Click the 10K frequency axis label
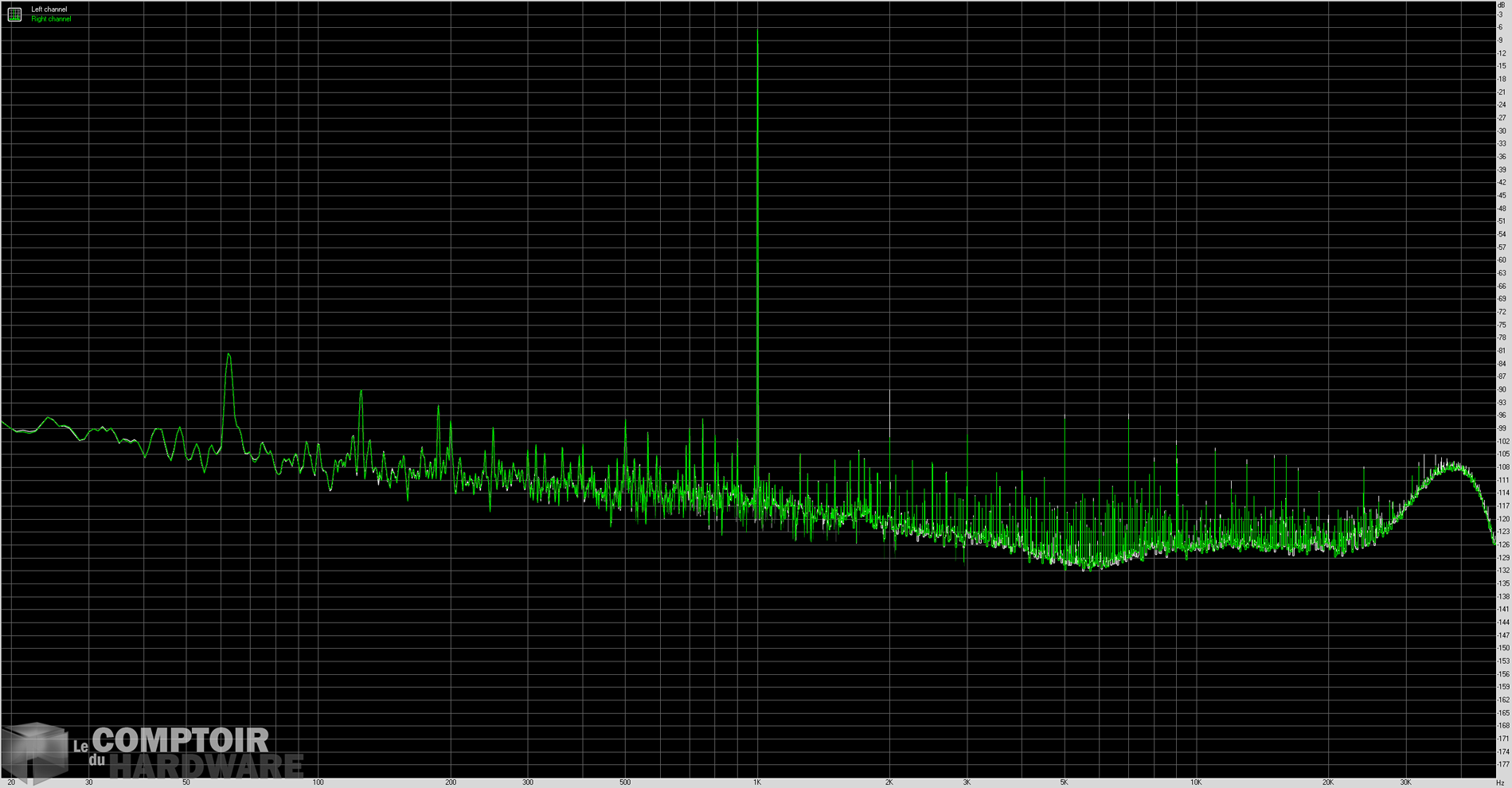This screenshot has width=1512, height=788. [x=1196, y=782]
